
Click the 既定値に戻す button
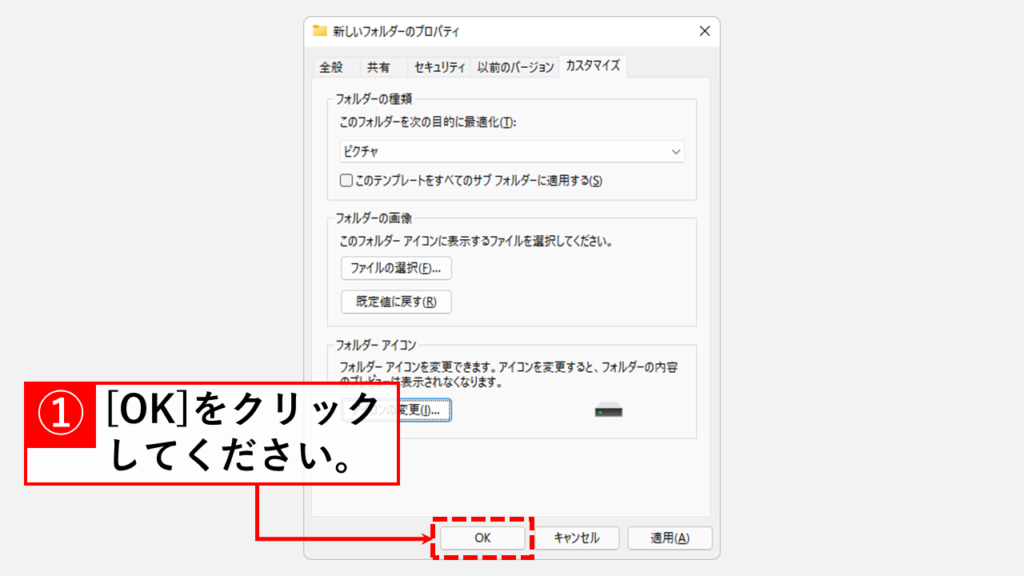(396, 302)
